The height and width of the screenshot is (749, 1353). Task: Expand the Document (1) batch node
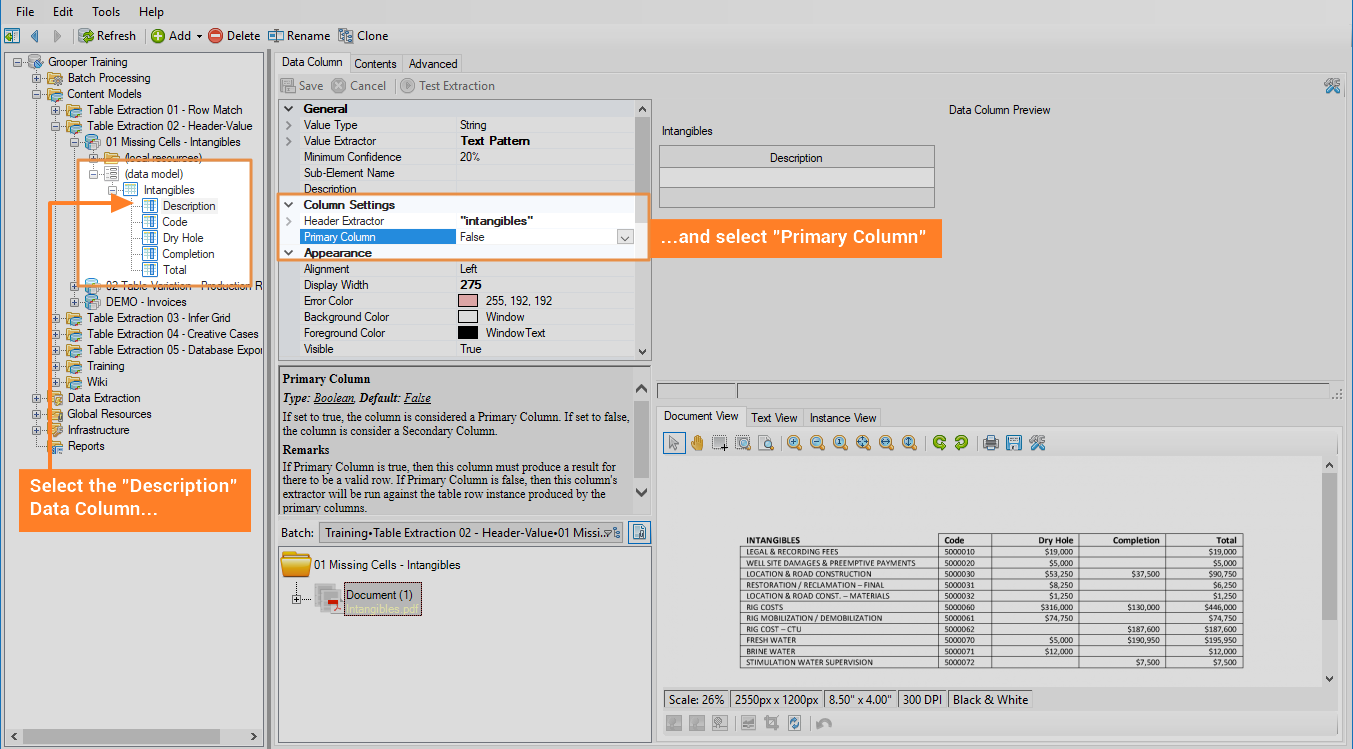[x=296, y=599]
